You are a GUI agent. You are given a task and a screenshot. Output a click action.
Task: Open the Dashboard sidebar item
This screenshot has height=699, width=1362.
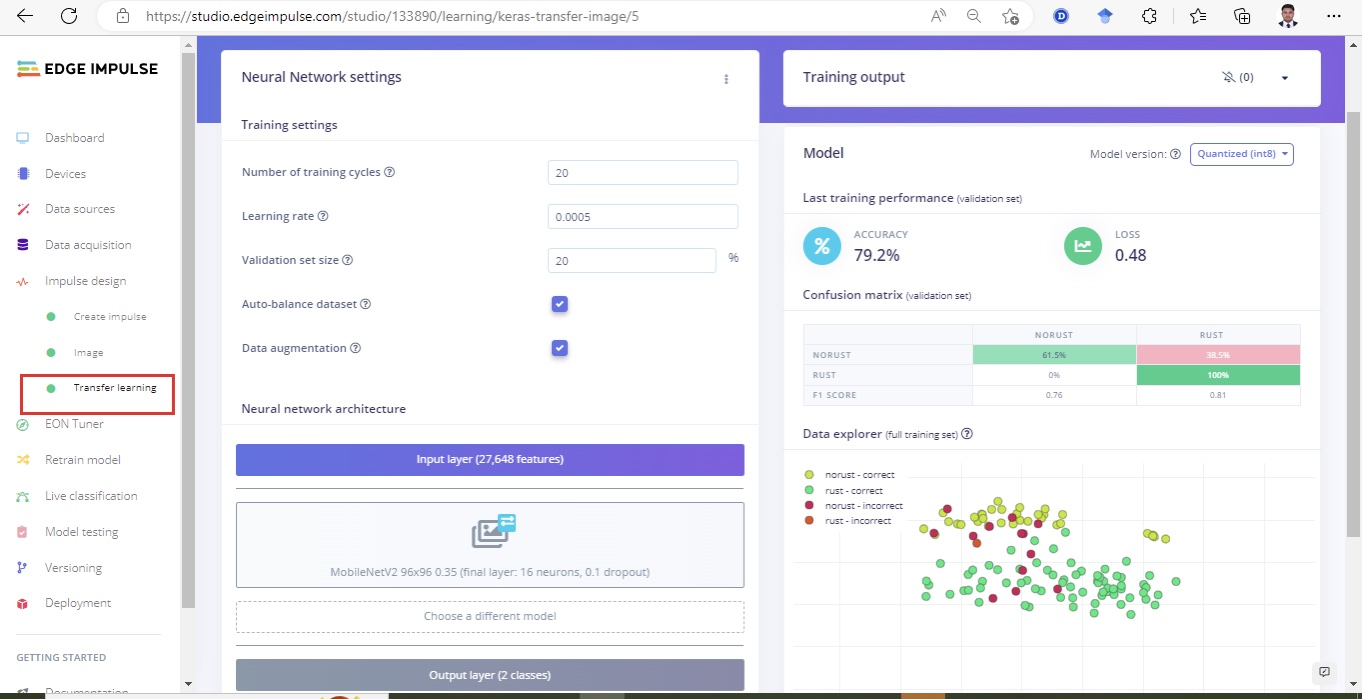(x=74, y=138)
